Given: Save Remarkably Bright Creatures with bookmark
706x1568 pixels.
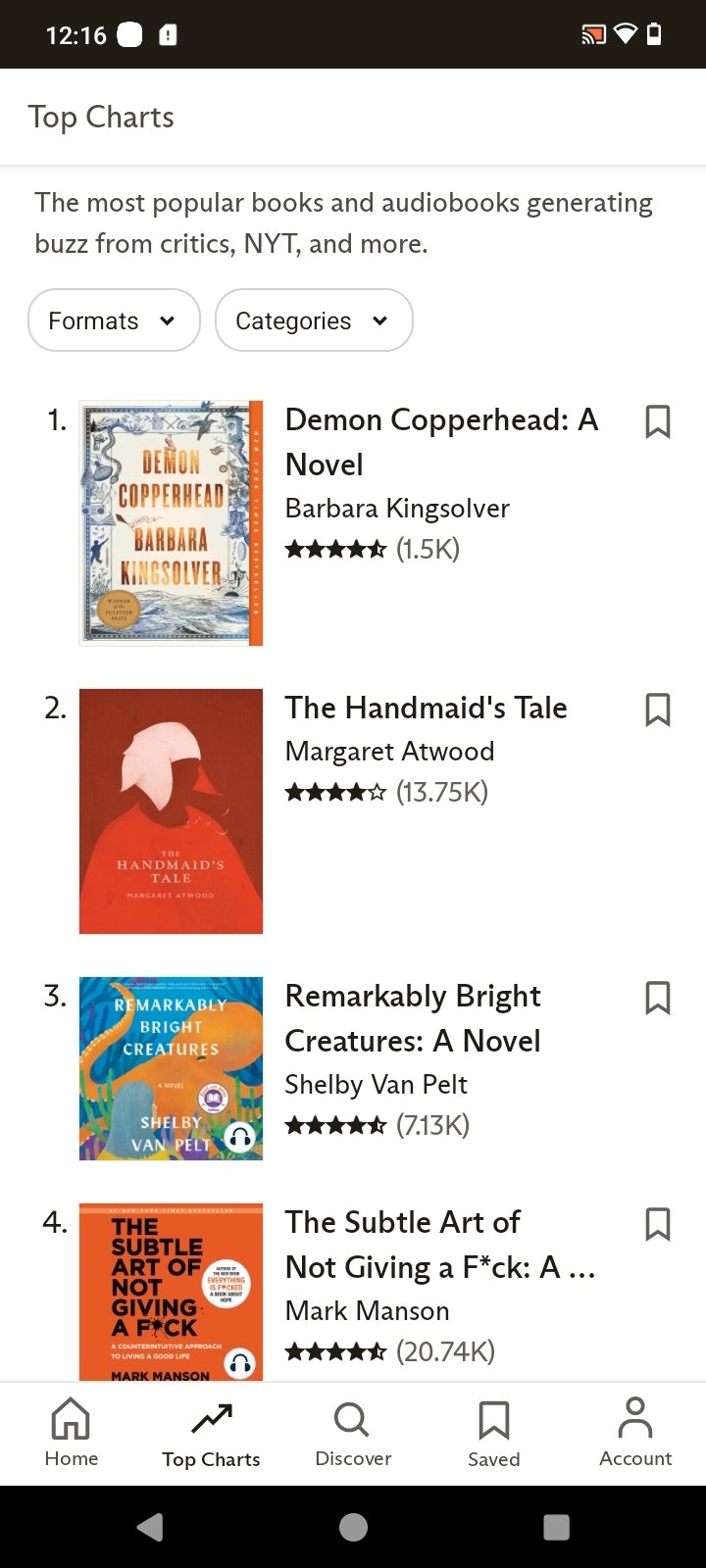Looking at the screenshot, I should (657, 998).
